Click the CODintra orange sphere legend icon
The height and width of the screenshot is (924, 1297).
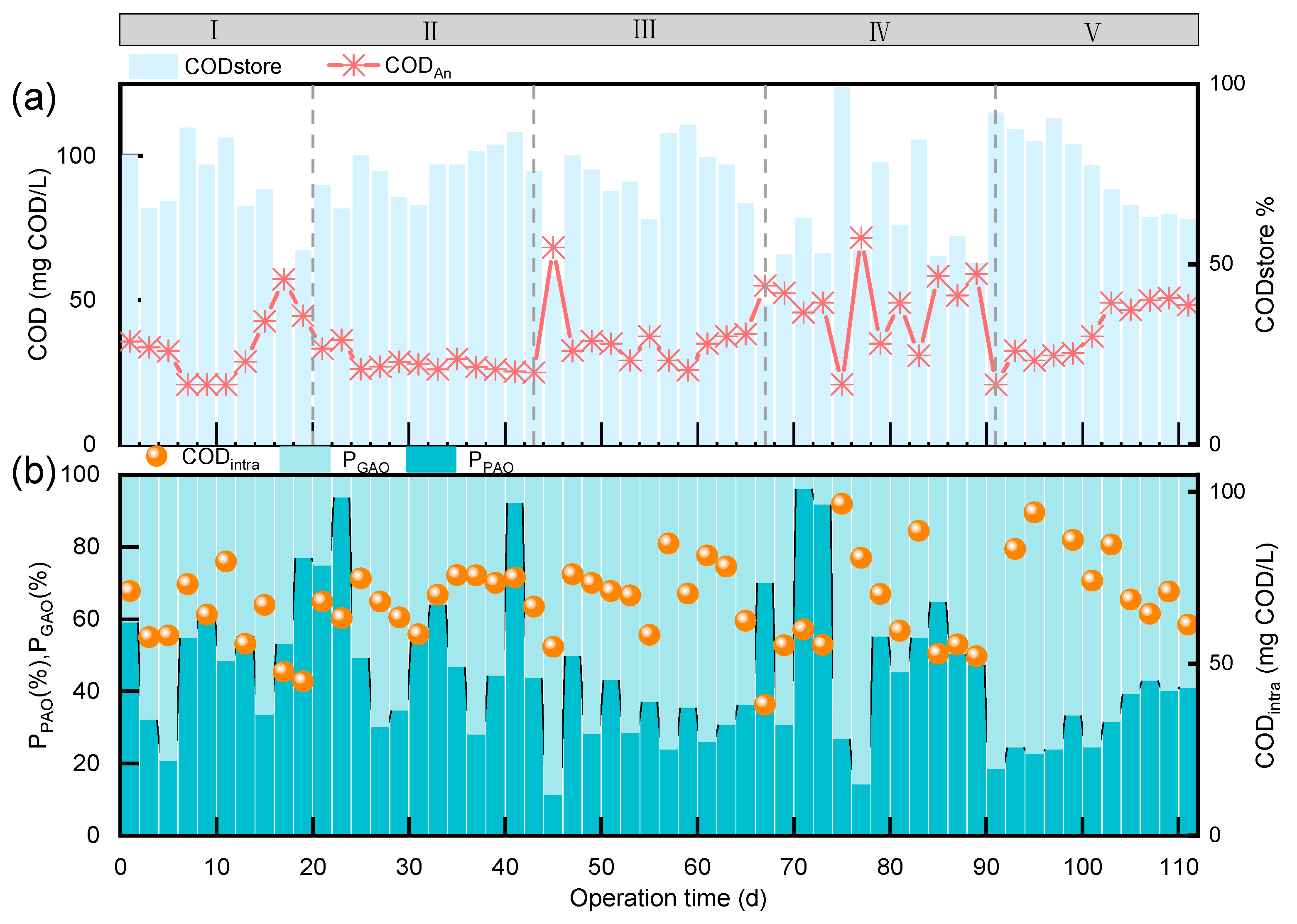[x=157, y=456]
